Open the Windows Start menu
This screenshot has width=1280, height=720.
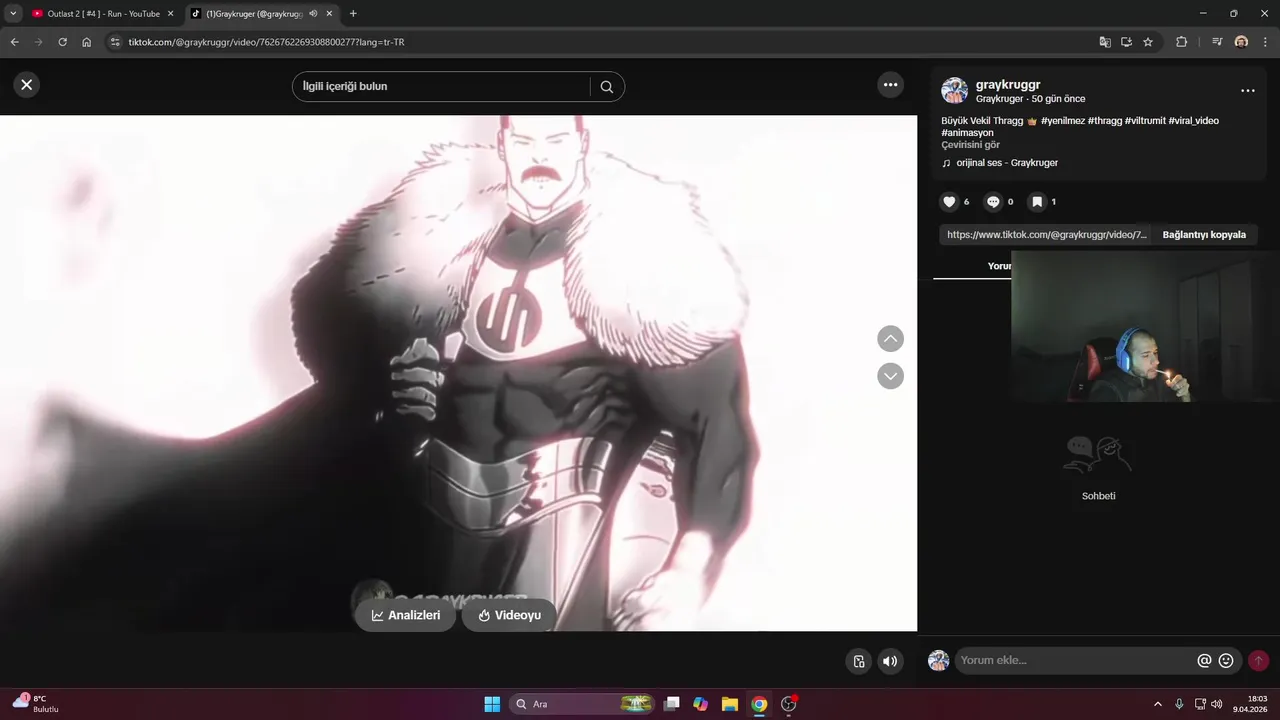[492, 704]
